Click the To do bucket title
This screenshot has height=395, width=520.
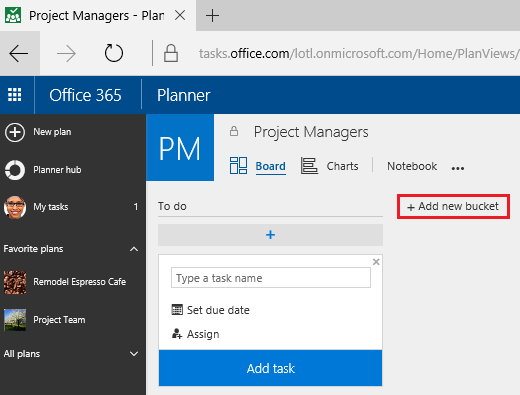172,206
